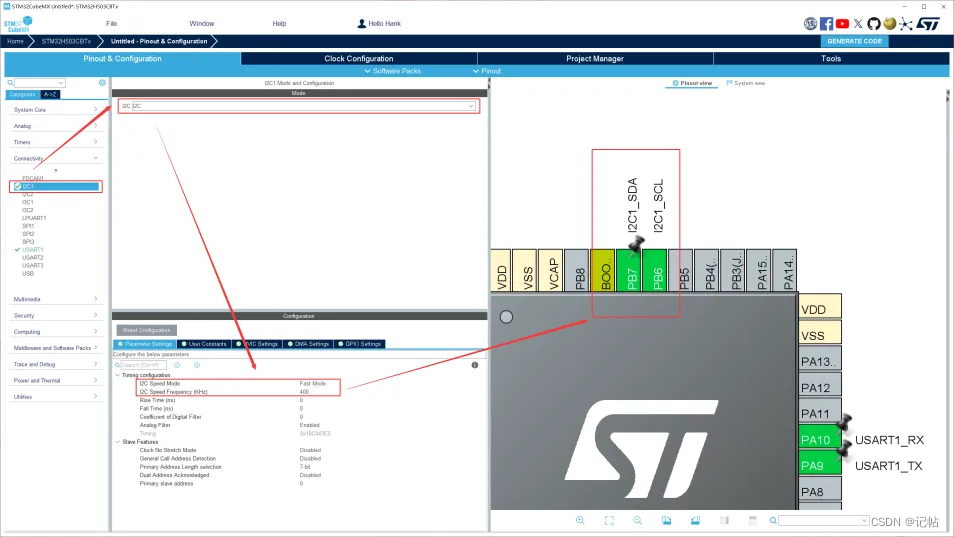Viewport: 954px width, 537px height.
Task: Select the green PB6 pin
Action: click(655, 271)
